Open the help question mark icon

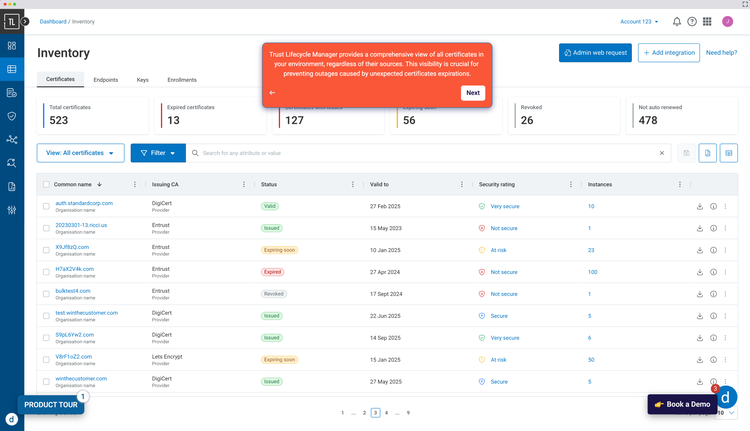692,21
